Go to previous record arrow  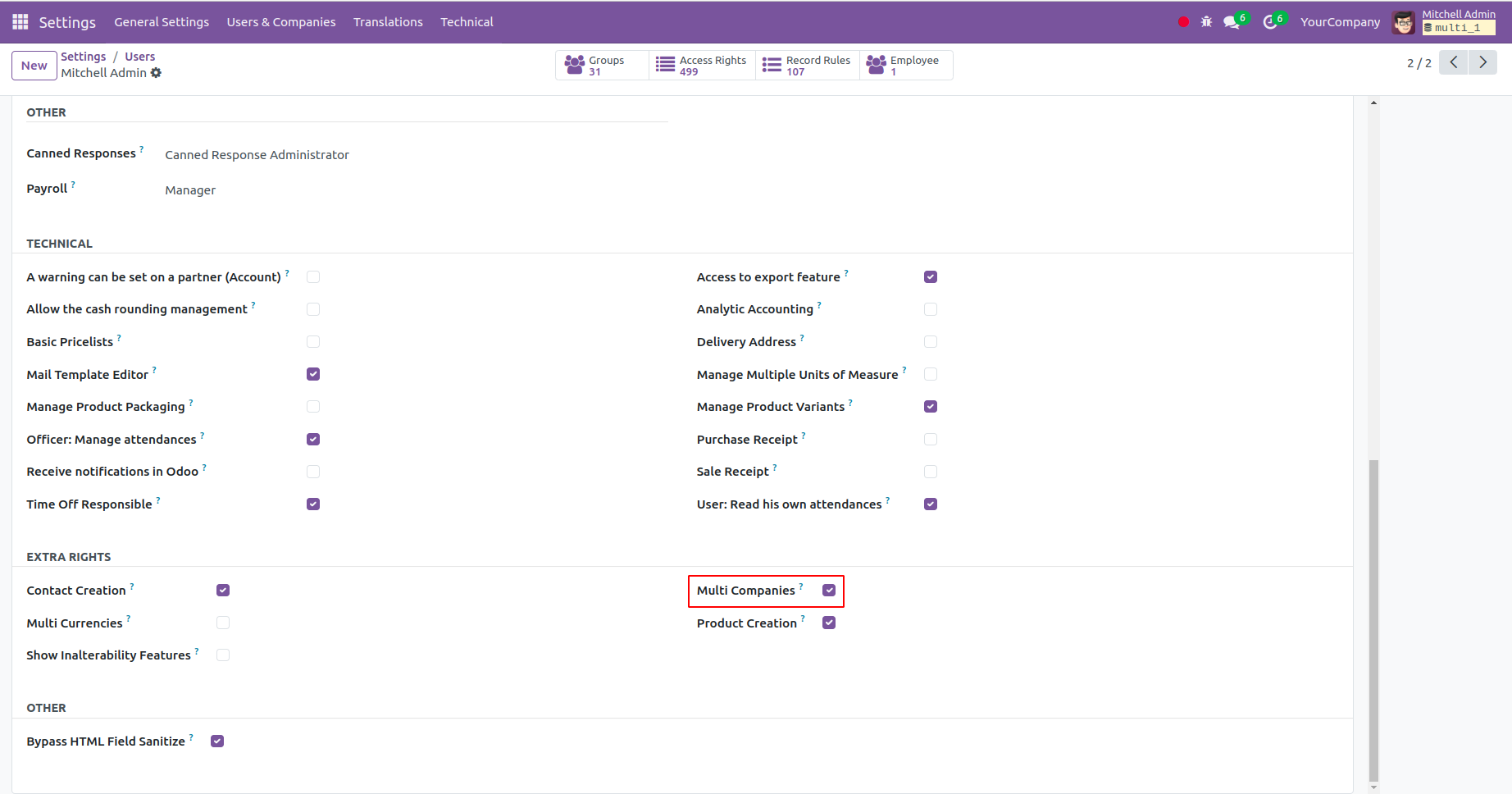click(x=1453, y=62)
